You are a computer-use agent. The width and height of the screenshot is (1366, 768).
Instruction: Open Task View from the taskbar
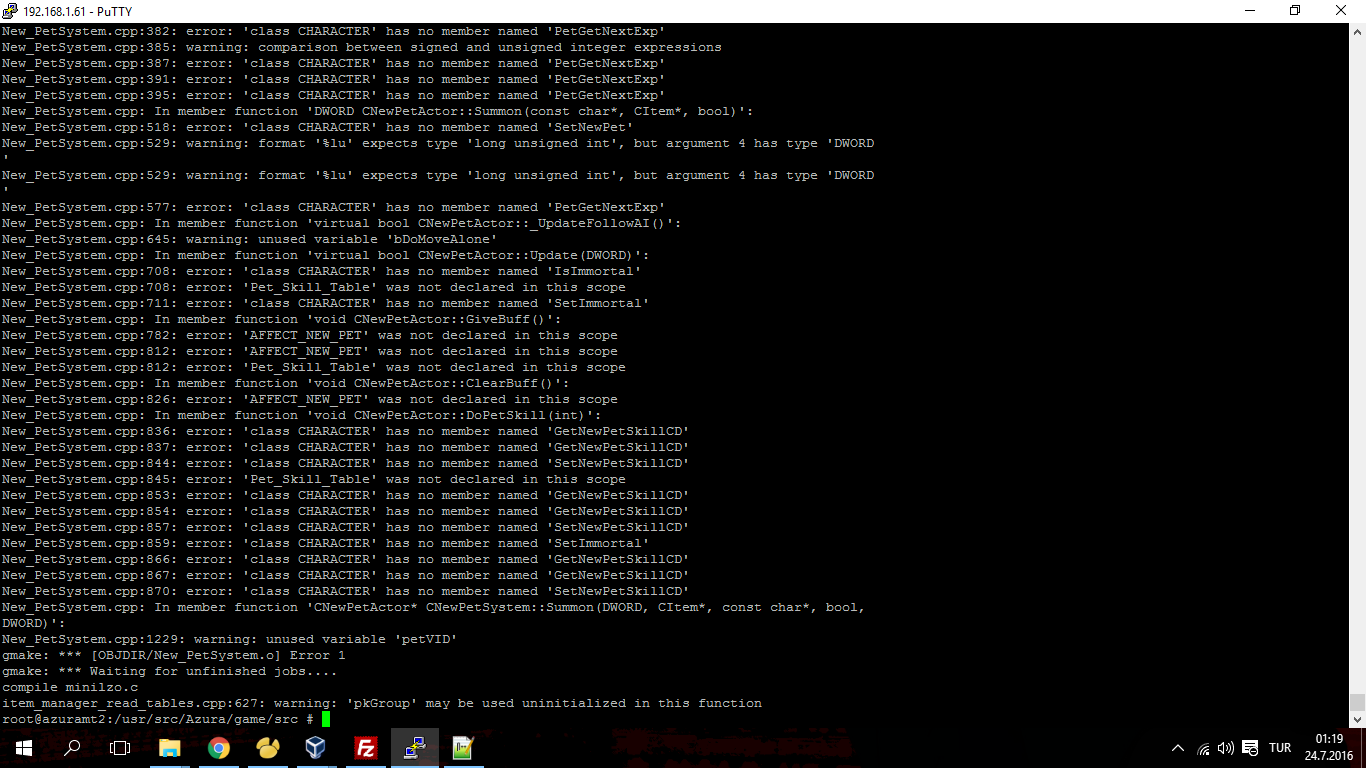coord(120,747)
